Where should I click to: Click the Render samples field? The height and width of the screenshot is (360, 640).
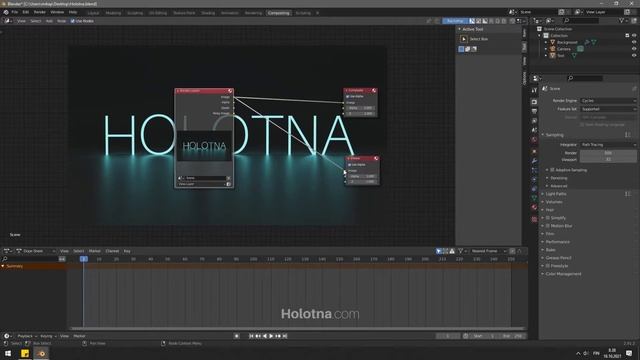(x=608, y=153)
